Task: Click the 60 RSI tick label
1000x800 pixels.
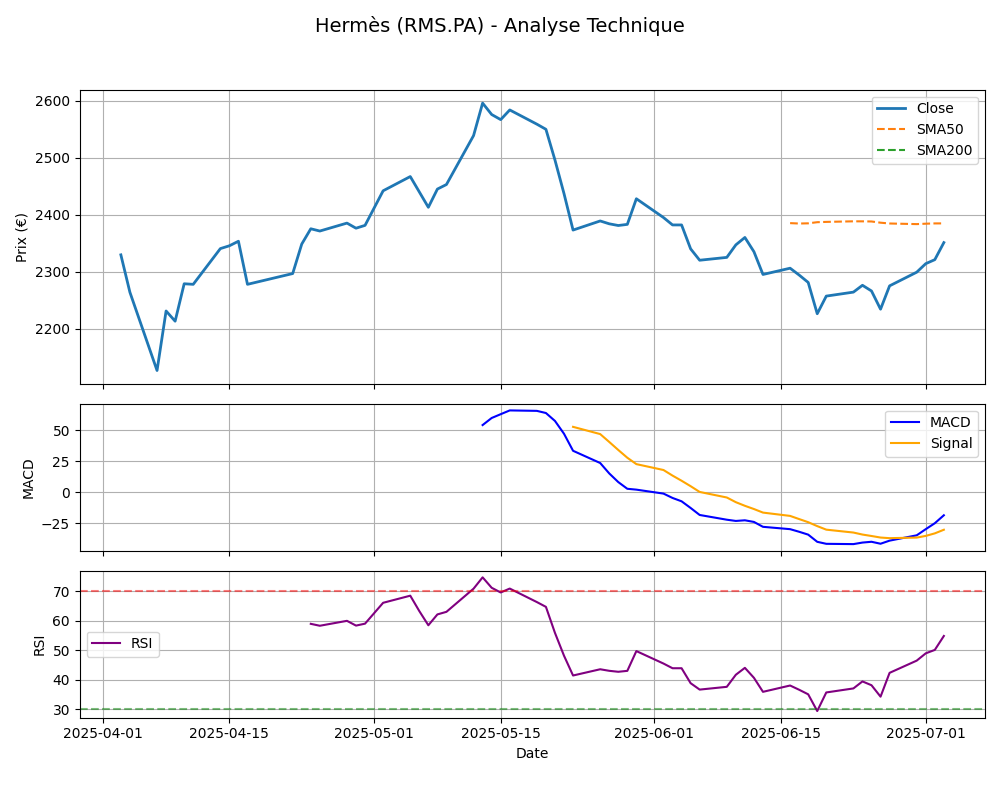Action: click(61, 621)
